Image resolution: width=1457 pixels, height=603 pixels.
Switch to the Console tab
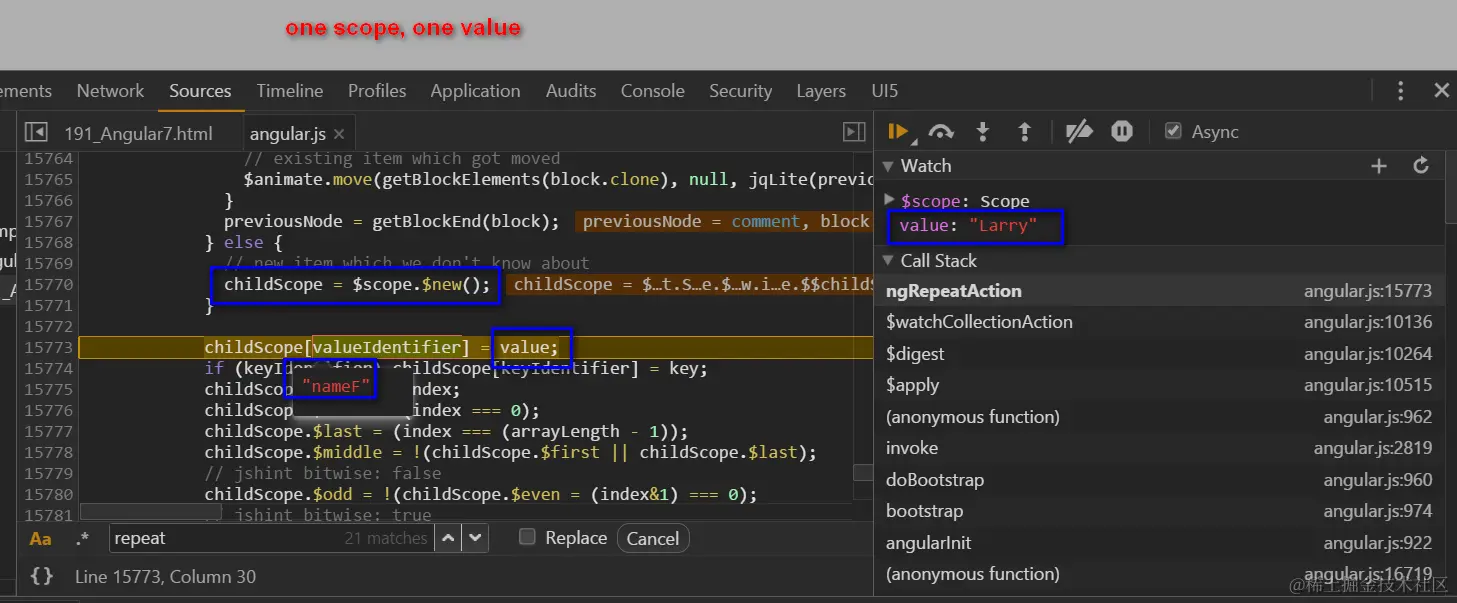click(x=652, y=90)
